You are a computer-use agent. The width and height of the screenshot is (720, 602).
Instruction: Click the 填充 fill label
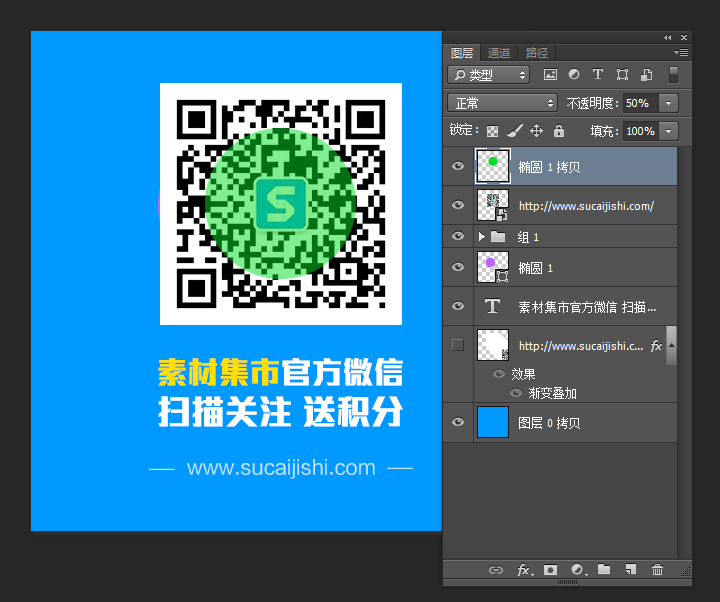[605, 132]
